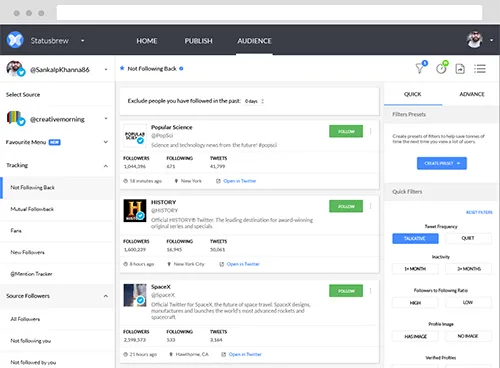500x368 pixels.
Task: Open HISTORY in Twitter link
Action: (243, 264)
